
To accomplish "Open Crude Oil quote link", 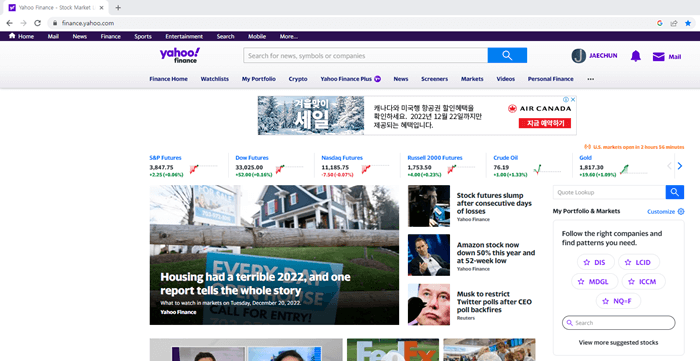I will coord(505,158).
